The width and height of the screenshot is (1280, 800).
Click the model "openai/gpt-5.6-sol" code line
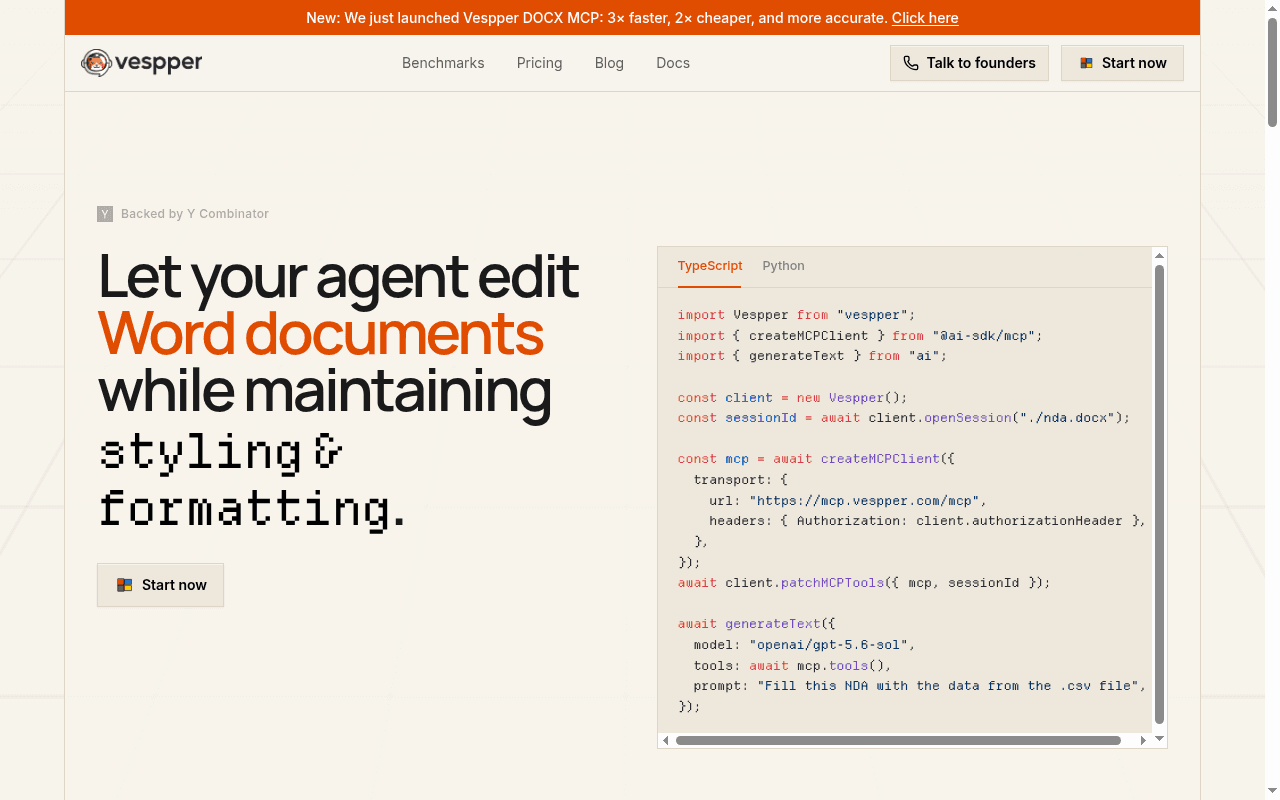pyautogui.click(x=804, y=645)
